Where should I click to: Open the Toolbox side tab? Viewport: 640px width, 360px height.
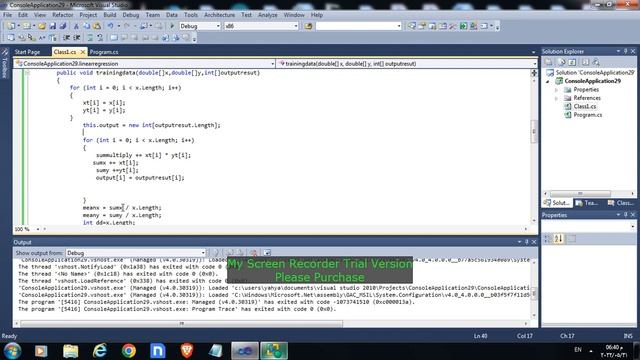4,64
